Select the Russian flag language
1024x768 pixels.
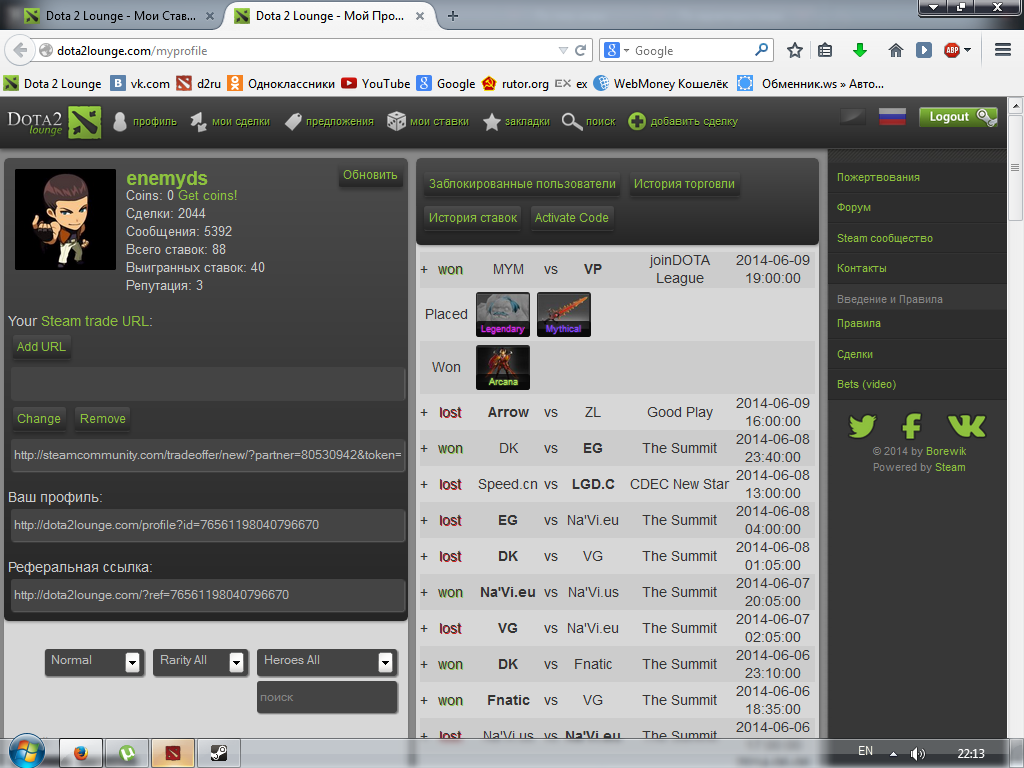click(x=892, y=116)
